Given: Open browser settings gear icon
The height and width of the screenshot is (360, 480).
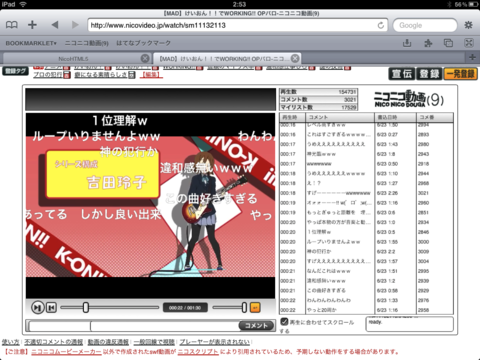Looking at the screenshot, I should [468, 25].
